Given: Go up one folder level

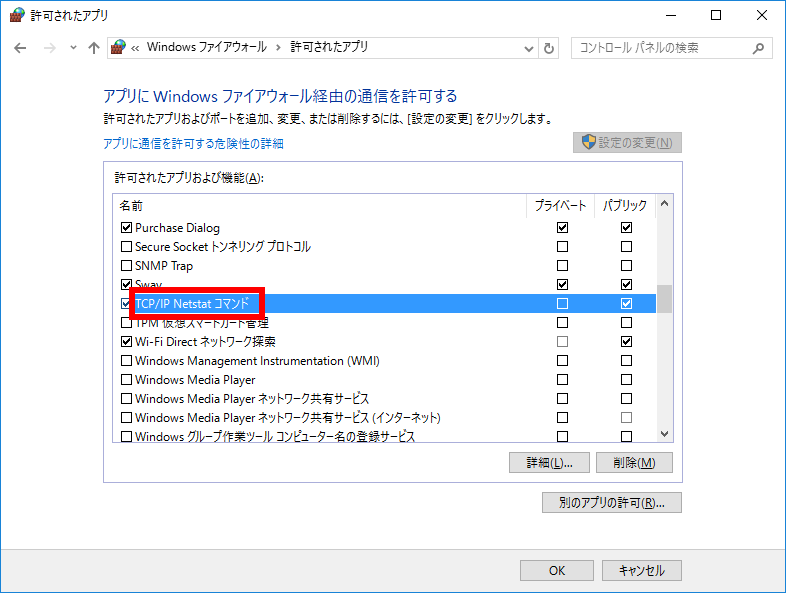Looking at the screenshot, I should pos(94,48).
